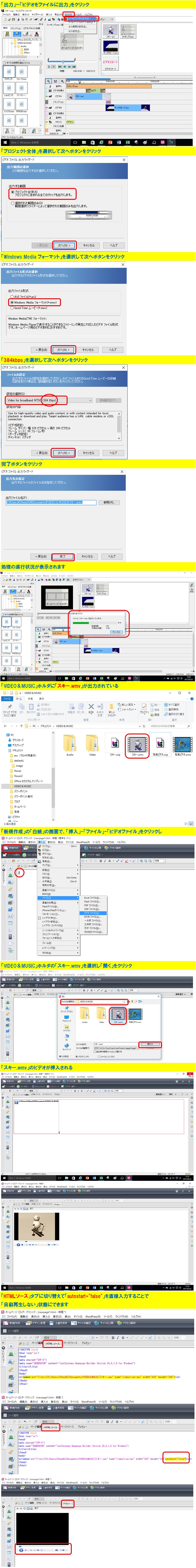Open the Audio folder in the Explorer window
The height and width of the screenshot is (1568, 196).
pos(70,744)
